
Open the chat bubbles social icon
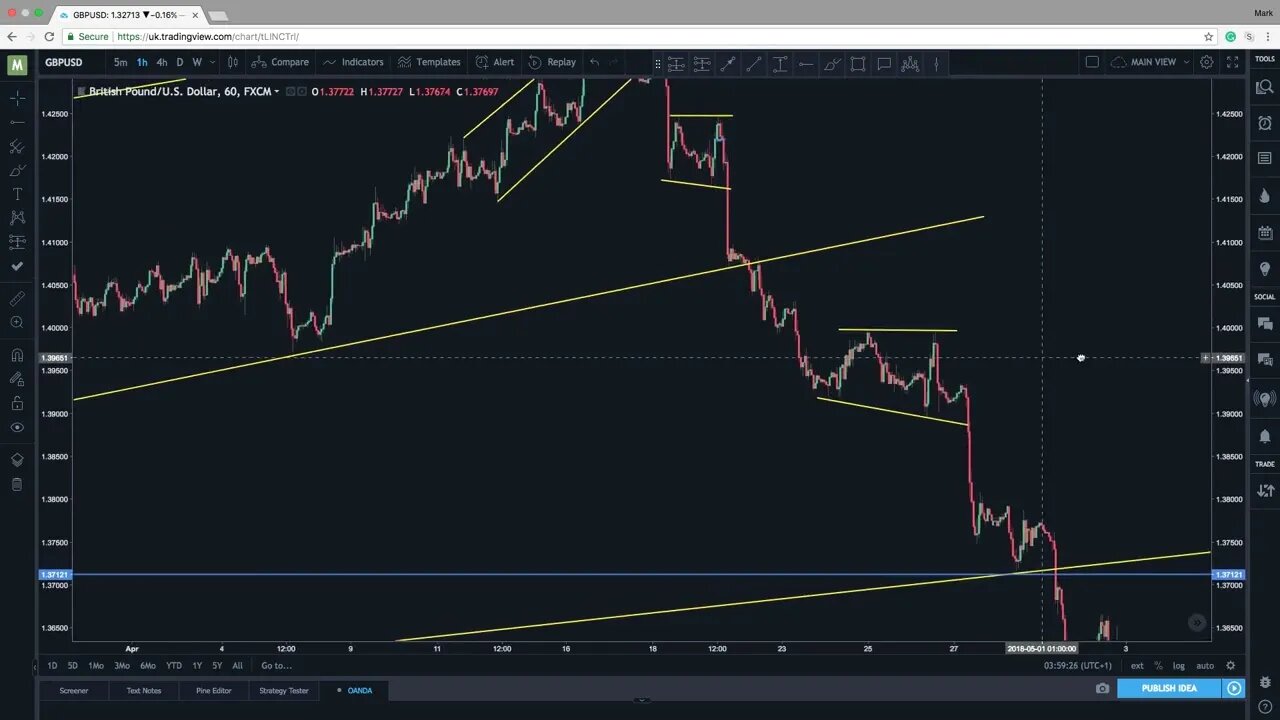(x=1265, y=324)
